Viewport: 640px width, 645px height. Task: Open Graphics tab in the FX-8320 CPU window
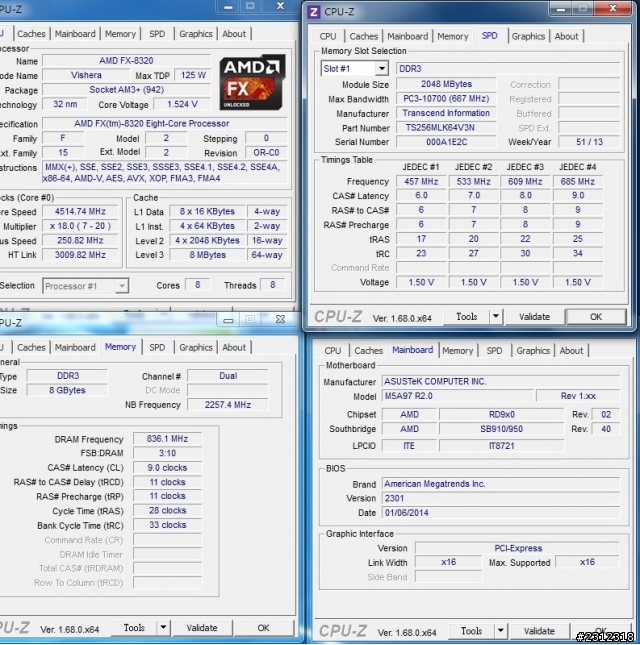click(196, 34)
